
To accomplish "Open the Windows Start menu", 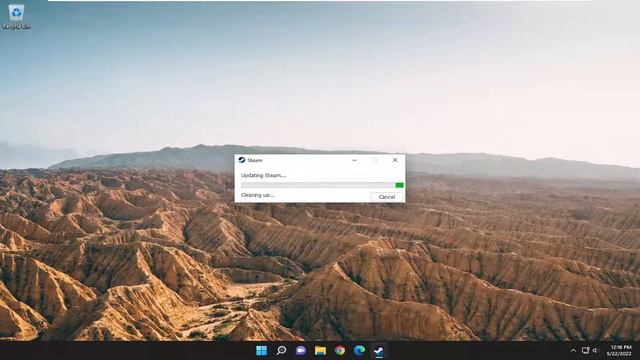I will [261, 351].
